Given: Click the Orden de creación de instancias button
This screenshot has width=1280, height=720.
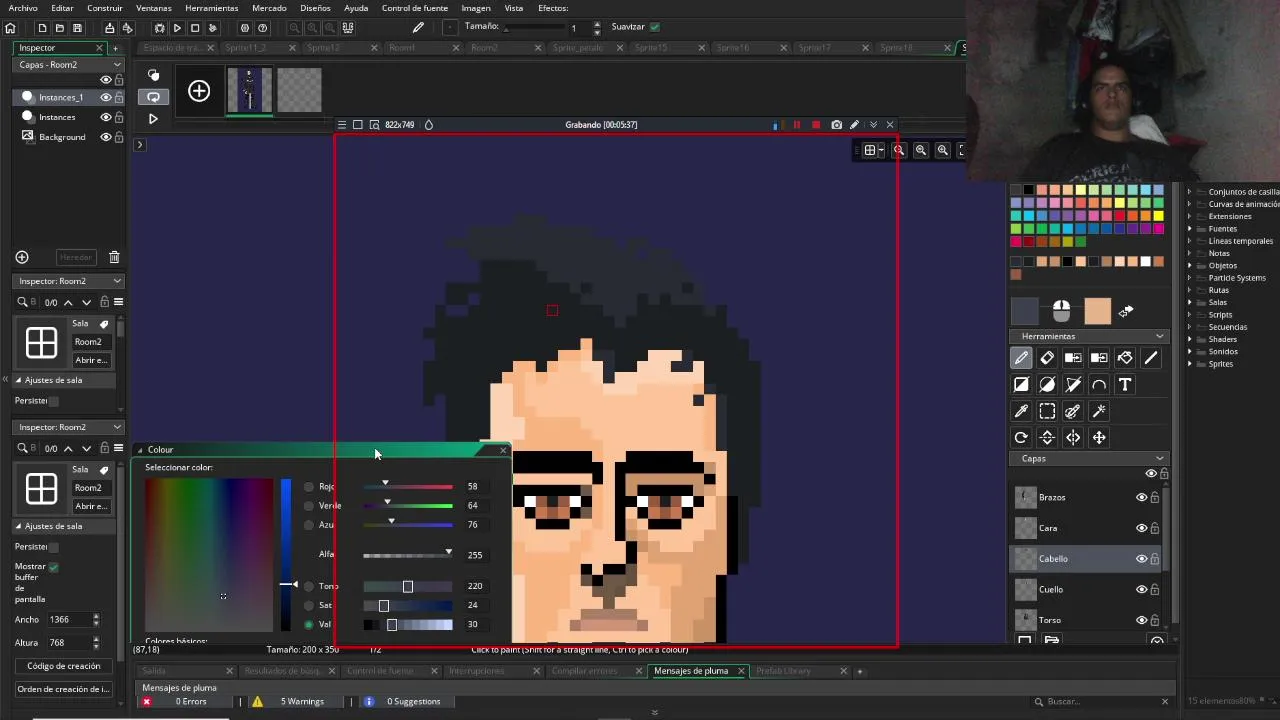Looking at the screenshot, I should [x=64, y=689].
